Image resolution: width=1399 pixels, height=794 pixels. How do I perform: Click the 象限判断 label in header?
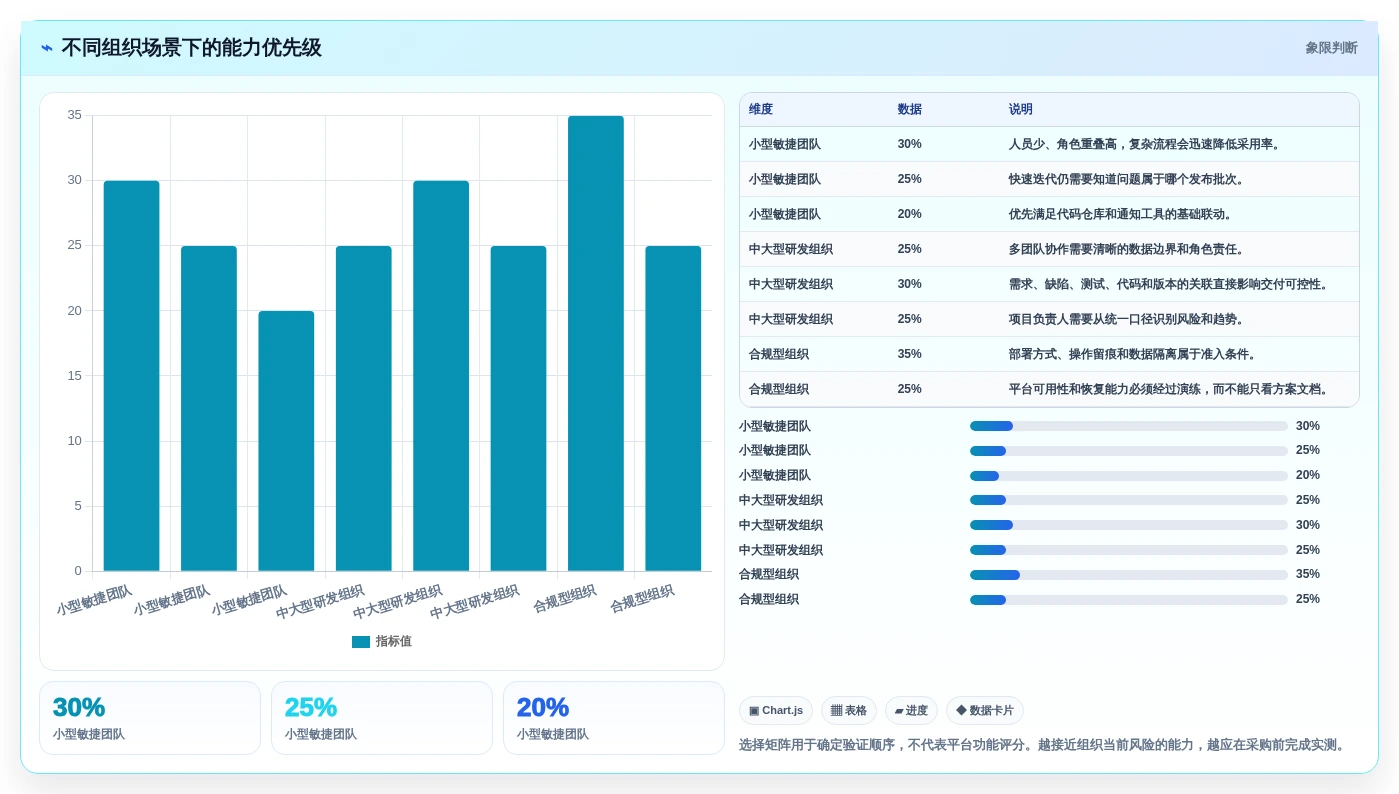(1331, 48)
